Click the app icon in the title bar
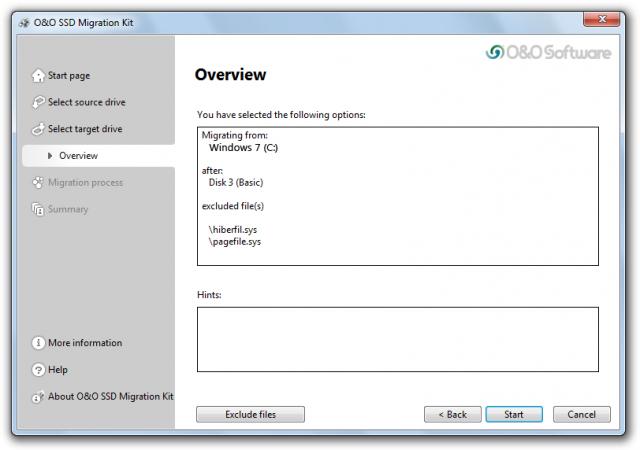Image resolution: width=640 pixels, height=450 pixels. [24, 23]
